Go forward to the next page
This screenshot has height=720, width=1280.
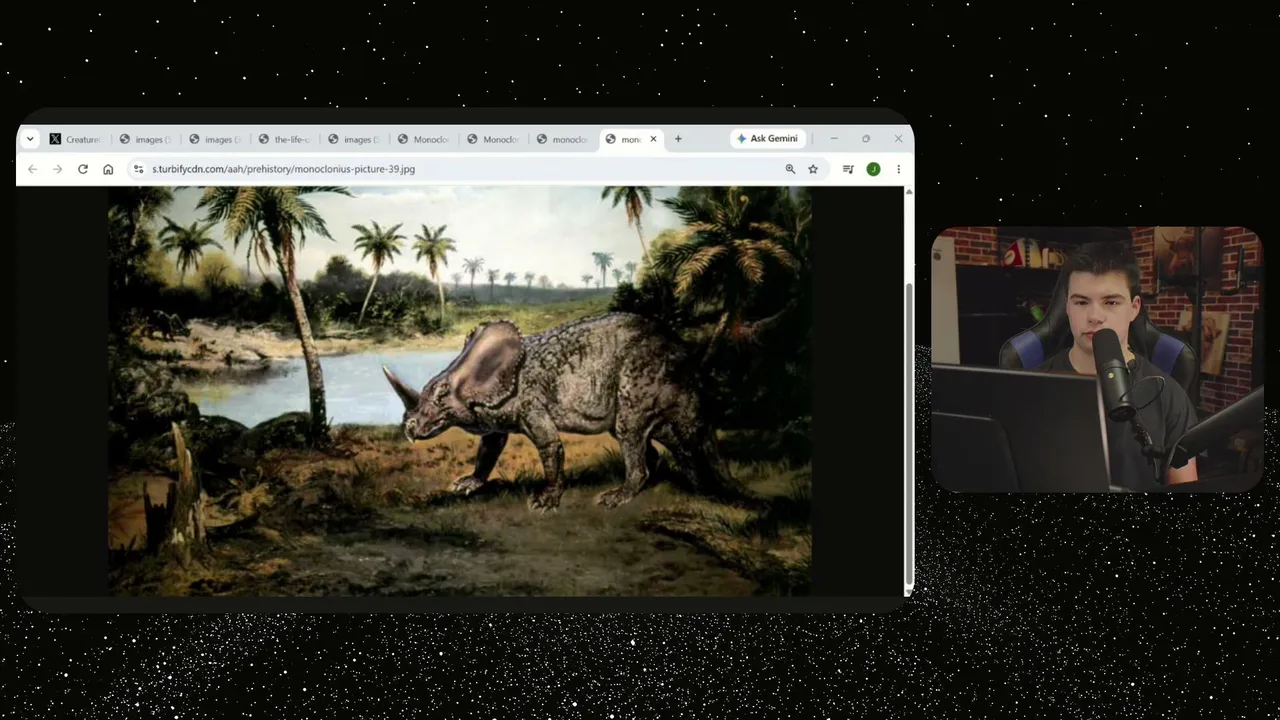click(x=57, y=169)
